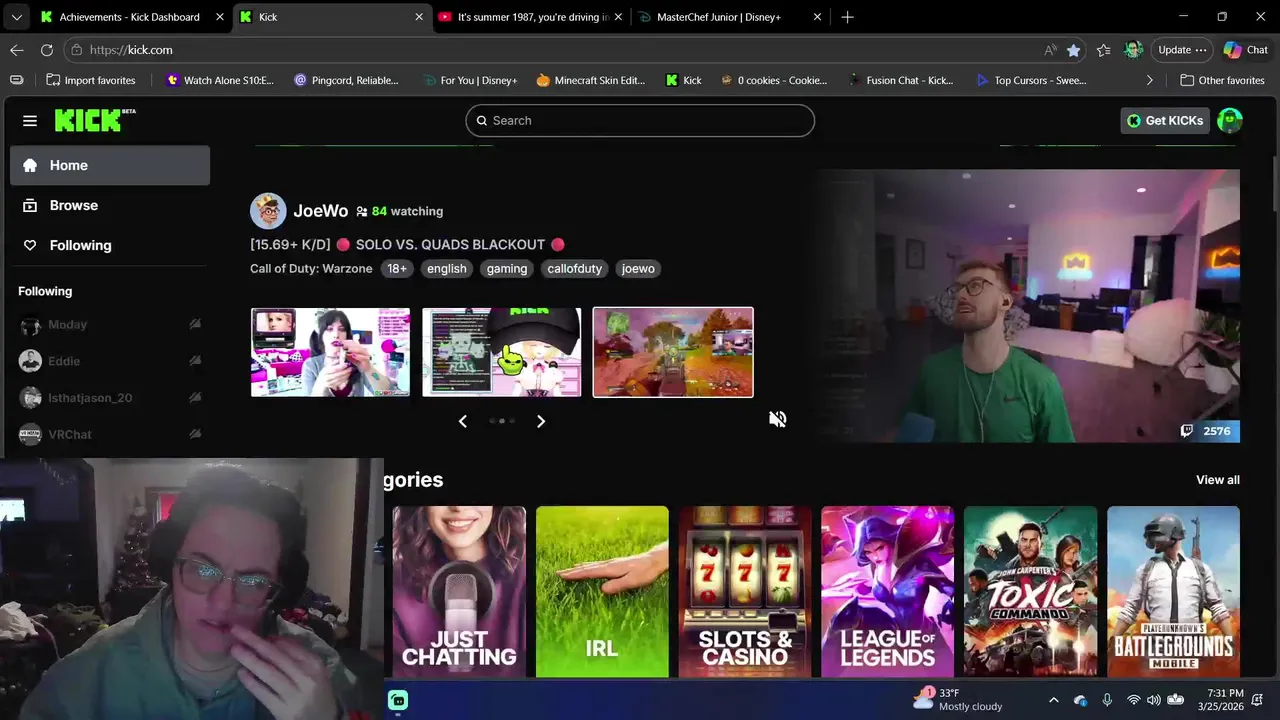Go to next featured stream arrow
The width and height of the screenshot is (1280, 720).
[x=541, y=421]
